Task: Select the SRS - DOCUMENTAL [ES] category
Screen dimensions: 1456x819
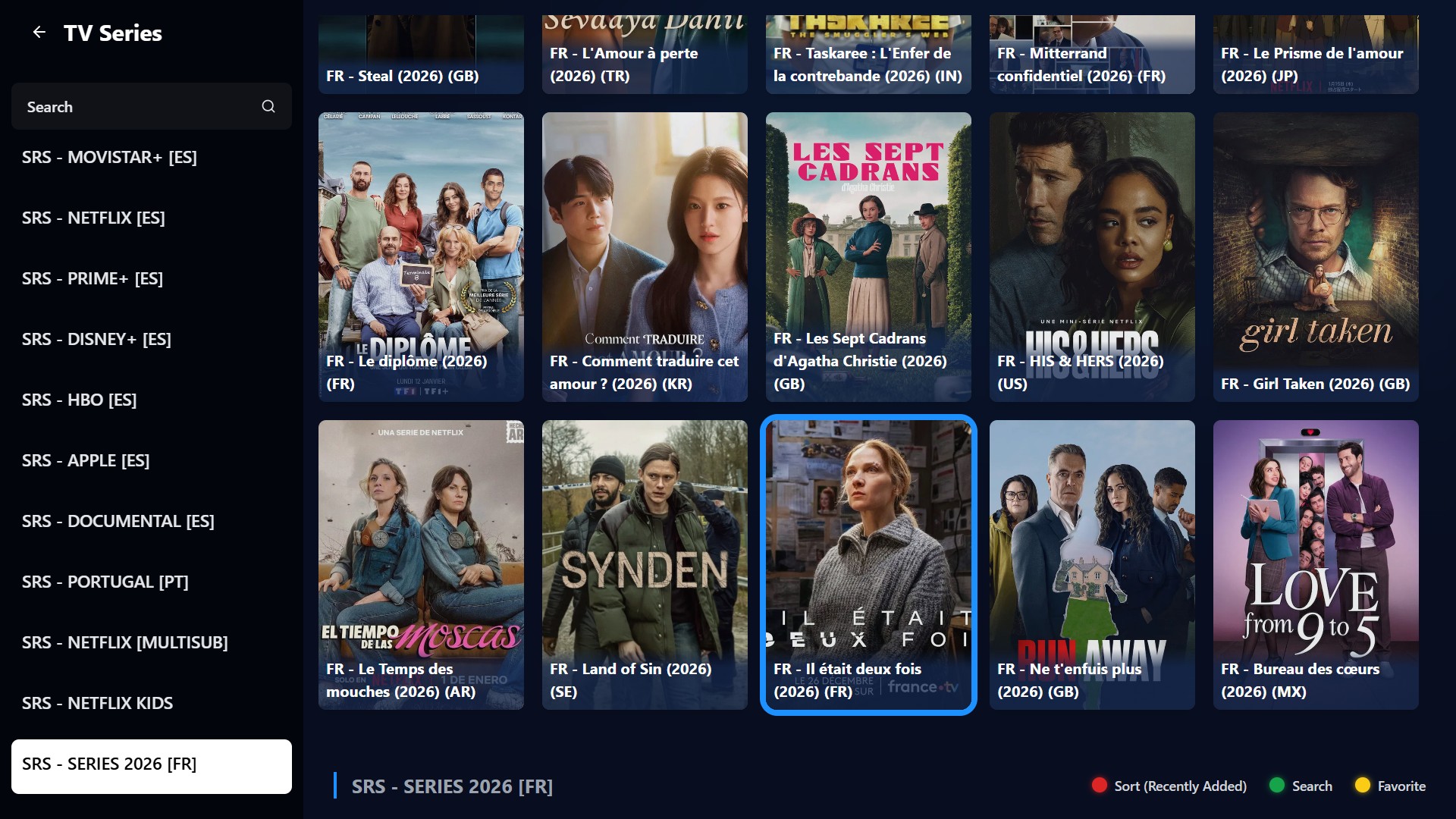Action: pyautogui.click(x=152, y=521)
